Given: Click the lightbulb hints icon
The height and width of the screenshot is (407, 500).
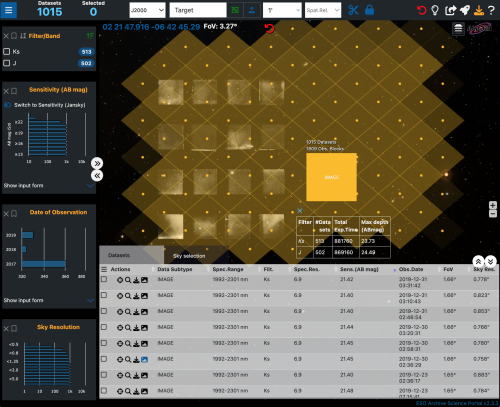Looking at the screenshot, I should [x=435, y=10].
